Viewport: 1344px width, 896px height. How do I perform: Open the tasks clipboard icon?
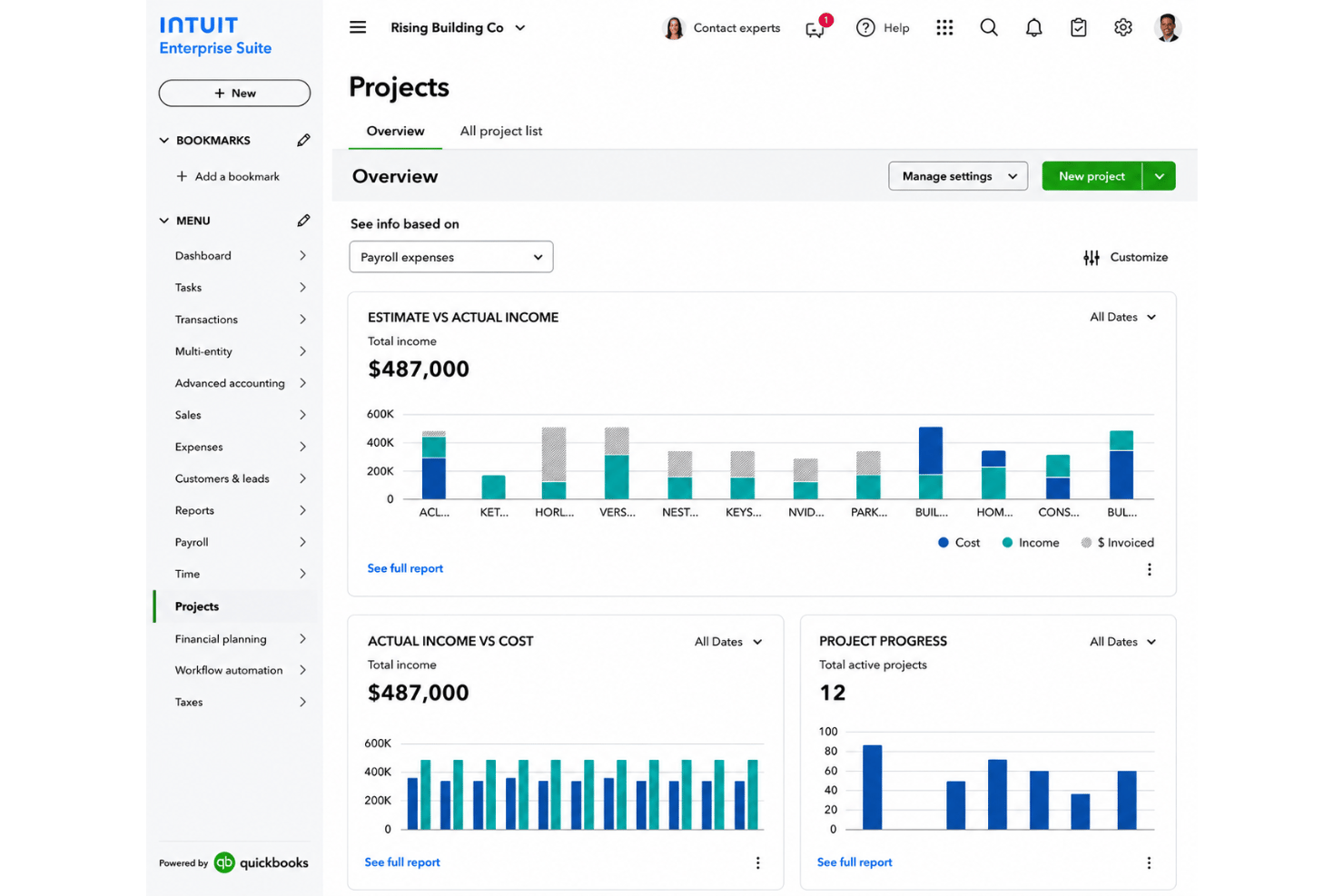(x=1078, y=27)
